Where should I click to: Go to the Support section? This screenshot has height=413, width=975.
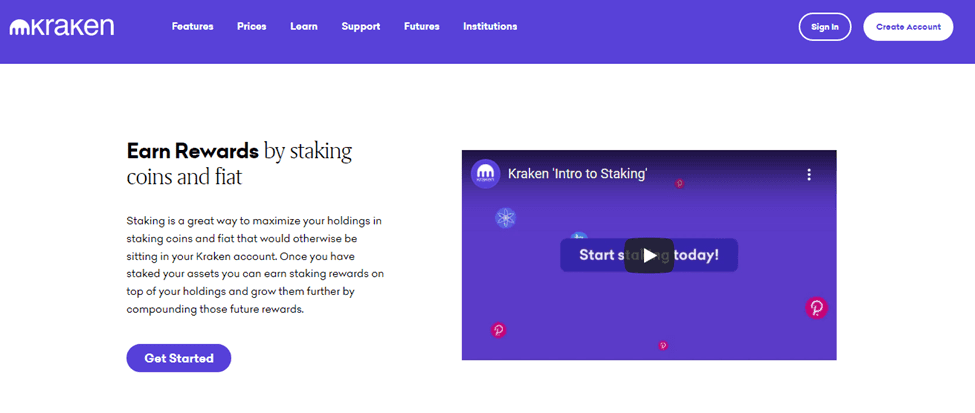[x=361, y=27]
